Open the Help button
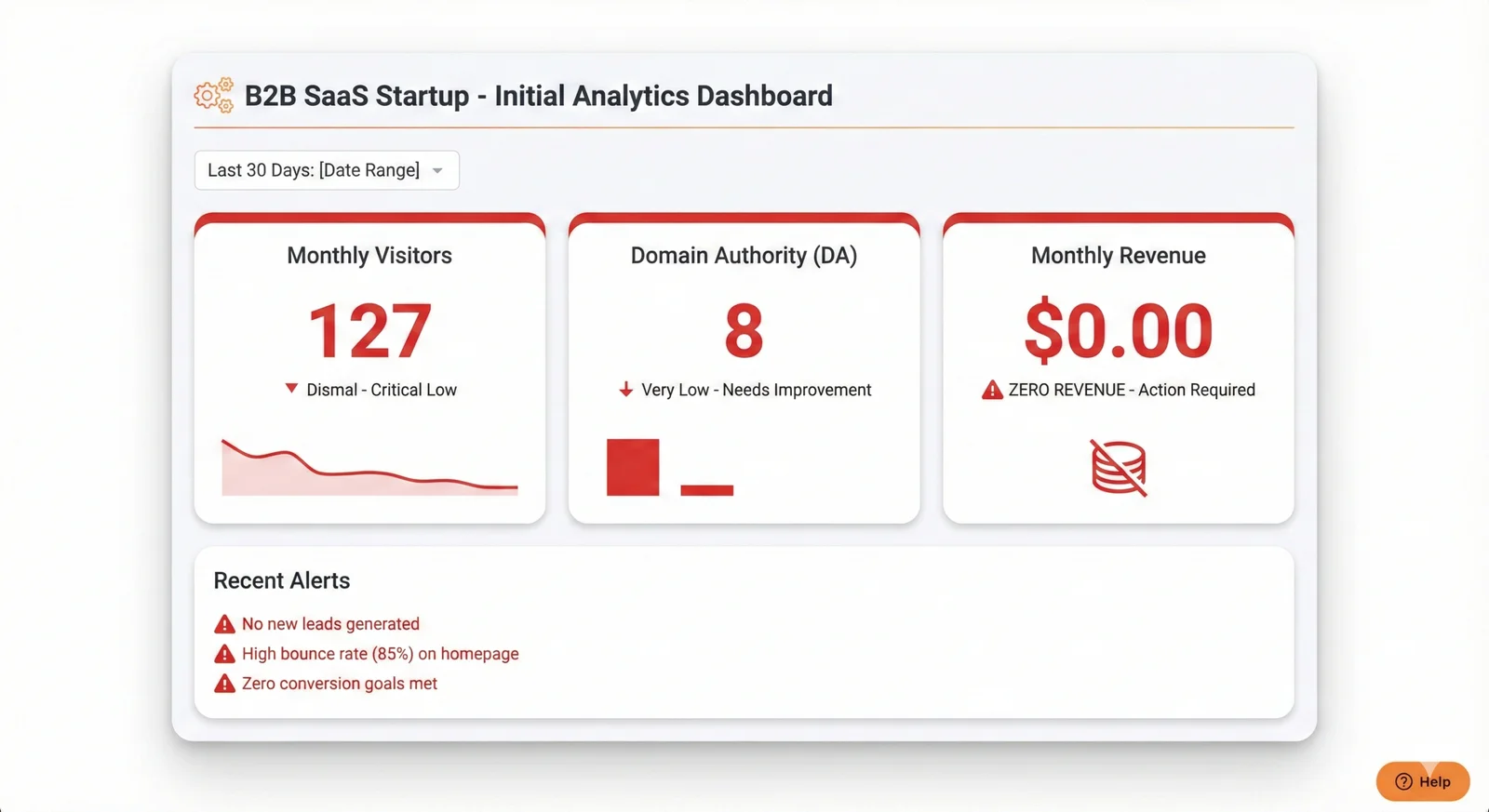 pyautogui.click(x=1423, y=781)
